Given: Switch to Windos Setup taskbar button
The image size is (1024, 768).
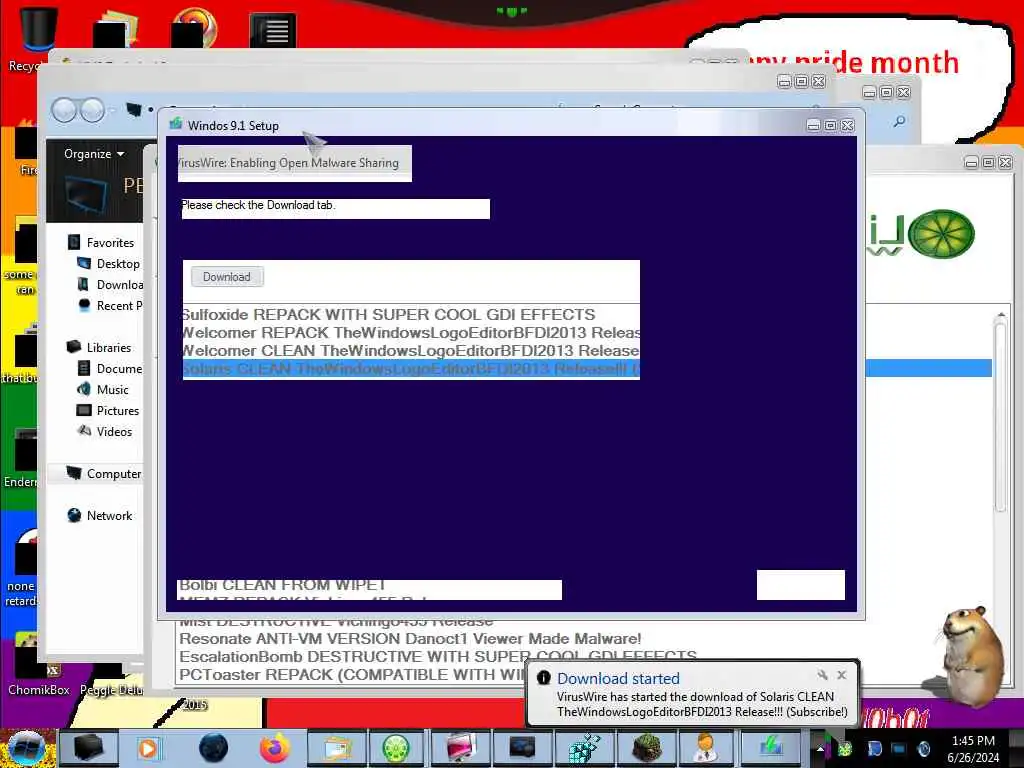Looking at the screenshot, I should point(771,748).
